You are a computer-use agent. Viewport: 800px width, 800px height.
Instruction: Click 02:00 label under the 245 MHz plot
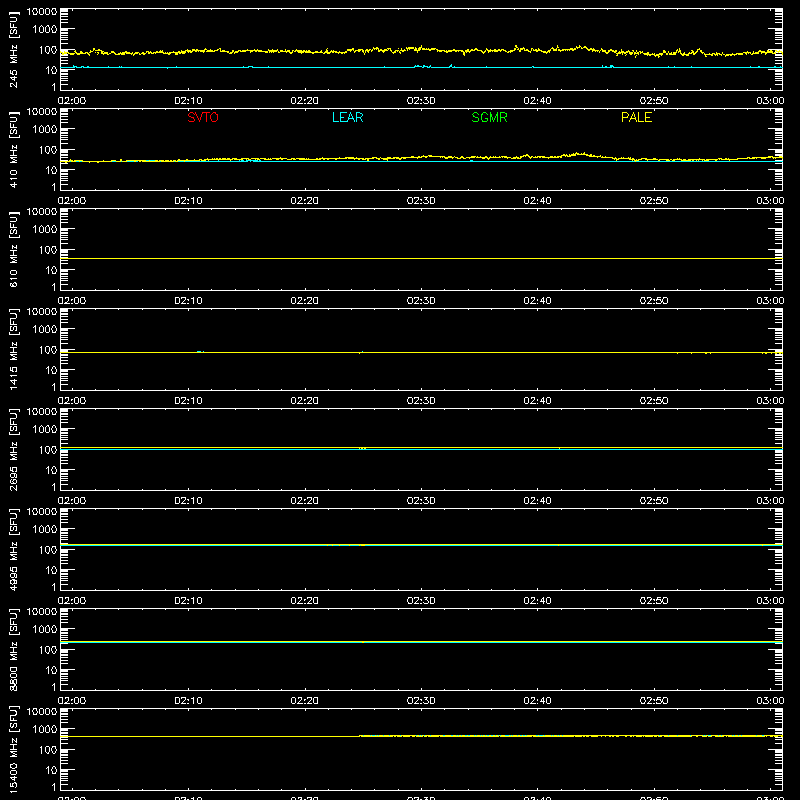tap(72, 101)
